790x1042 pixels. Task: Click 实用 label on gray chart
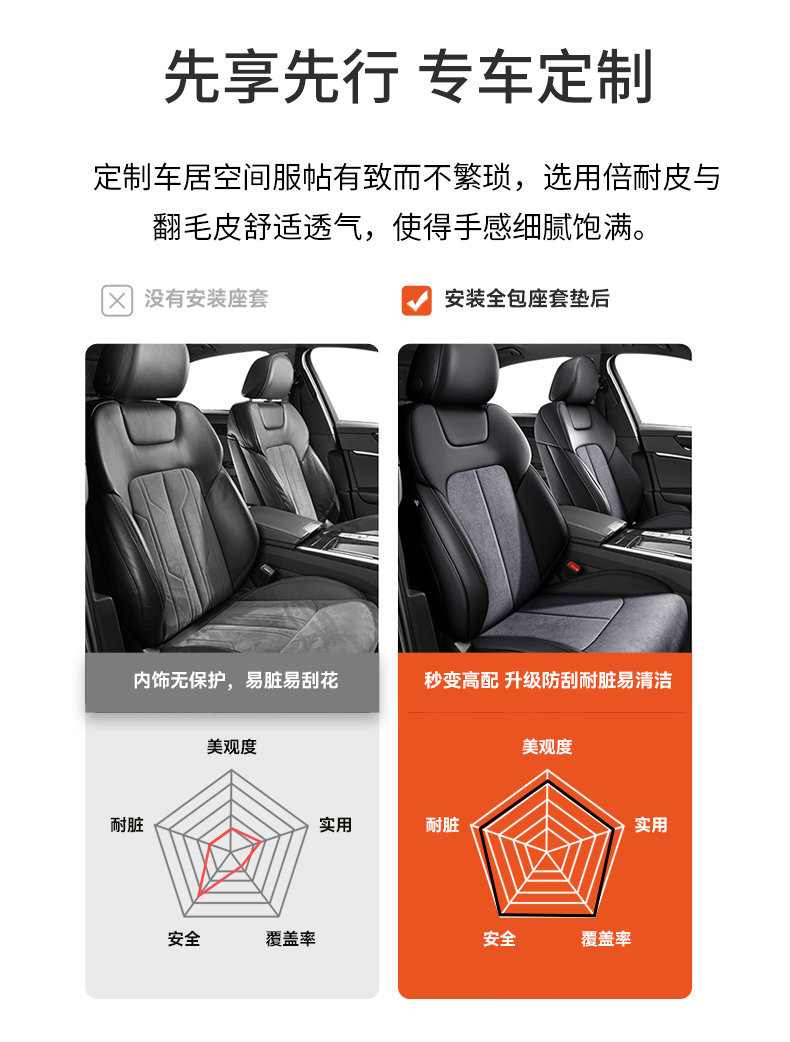point(335,825)
